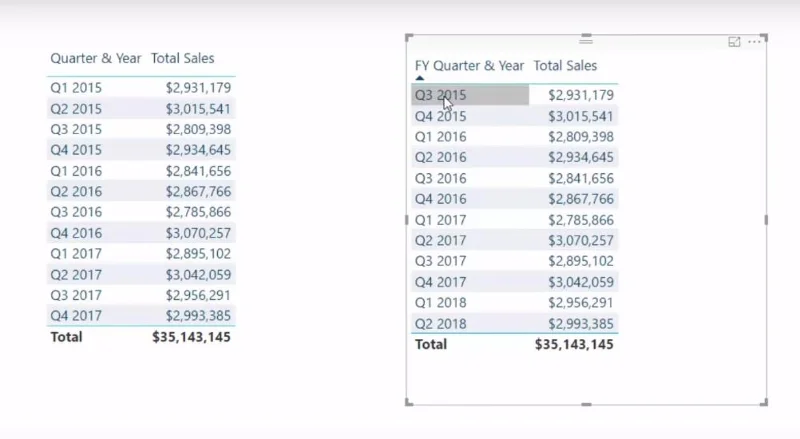Select highlighted Q3 2015 row in FY table

515,95
